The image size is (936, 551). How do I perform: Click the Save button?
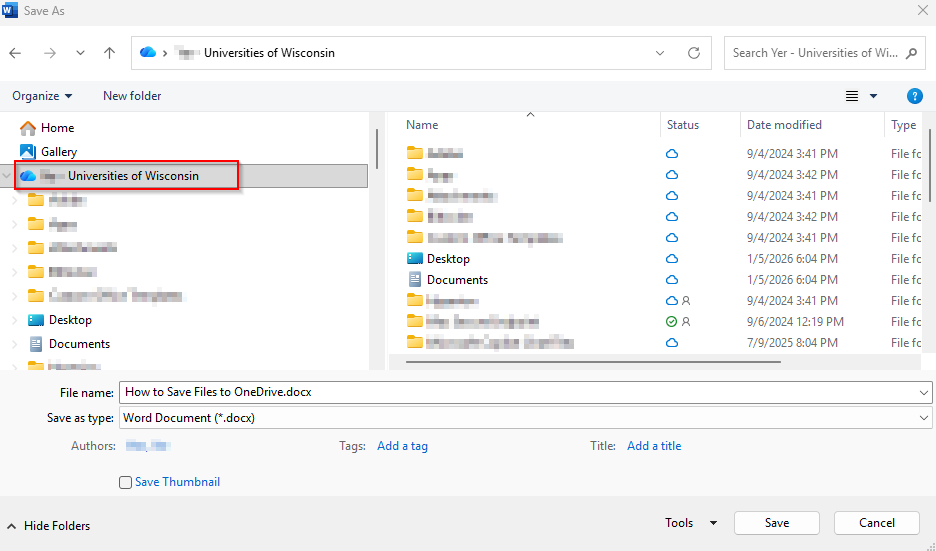tap(776, 523)
